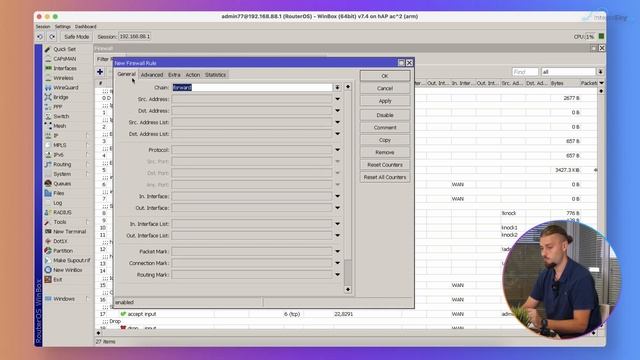Open the 'all' filter dropdown in Firewall window
This screenshot has height=360, width=640.
tap(600, 72)
